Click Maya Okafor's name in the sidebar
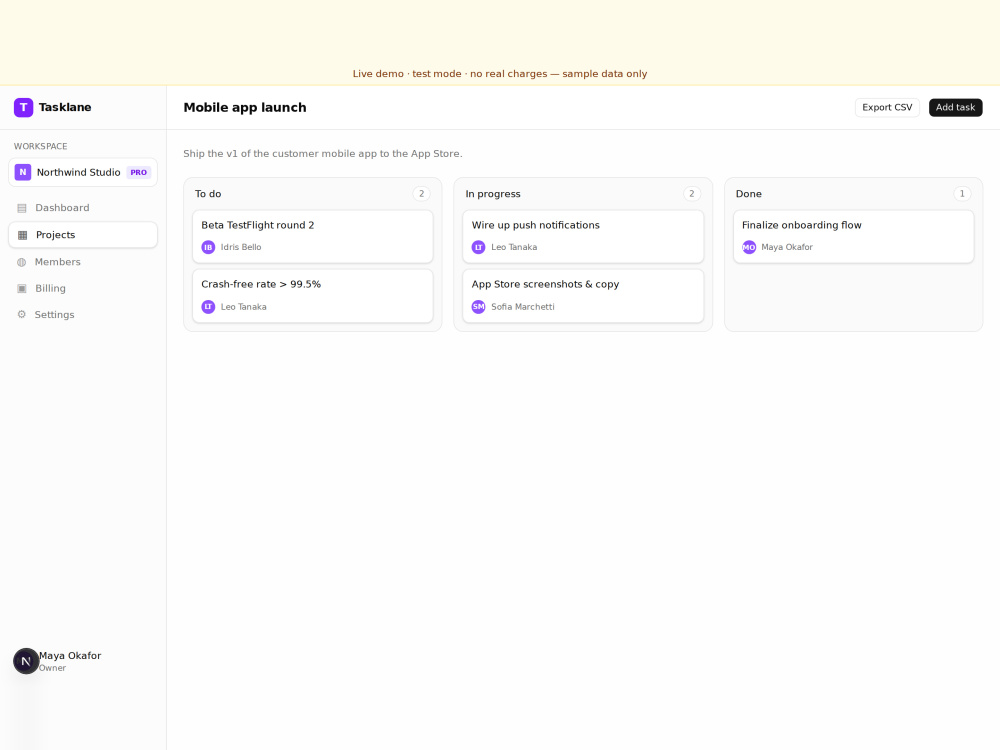This screenshot has height=750, width=1000. tap(70, 656)
